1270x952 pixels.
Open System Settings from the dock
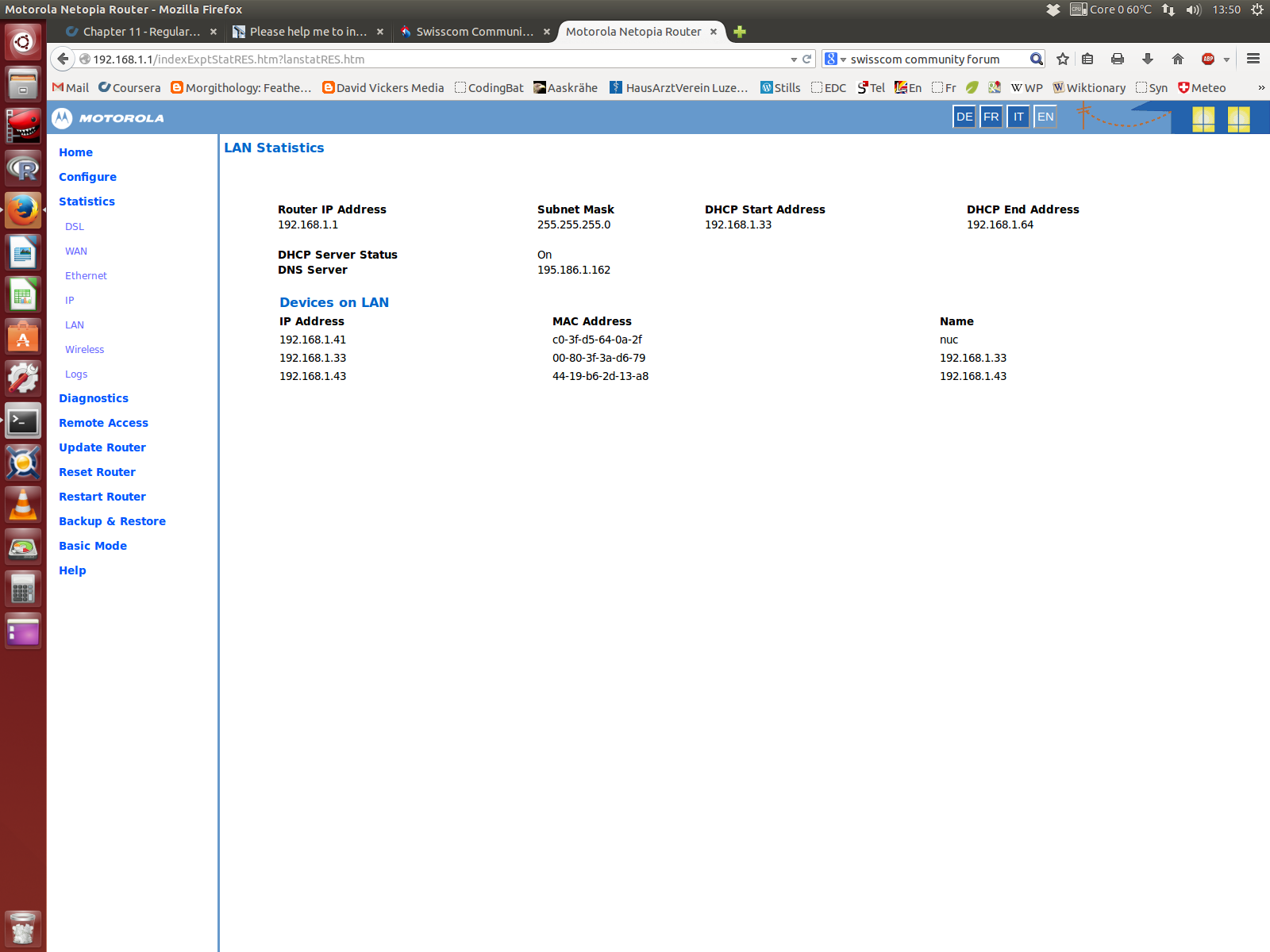[x=23, y=378]
